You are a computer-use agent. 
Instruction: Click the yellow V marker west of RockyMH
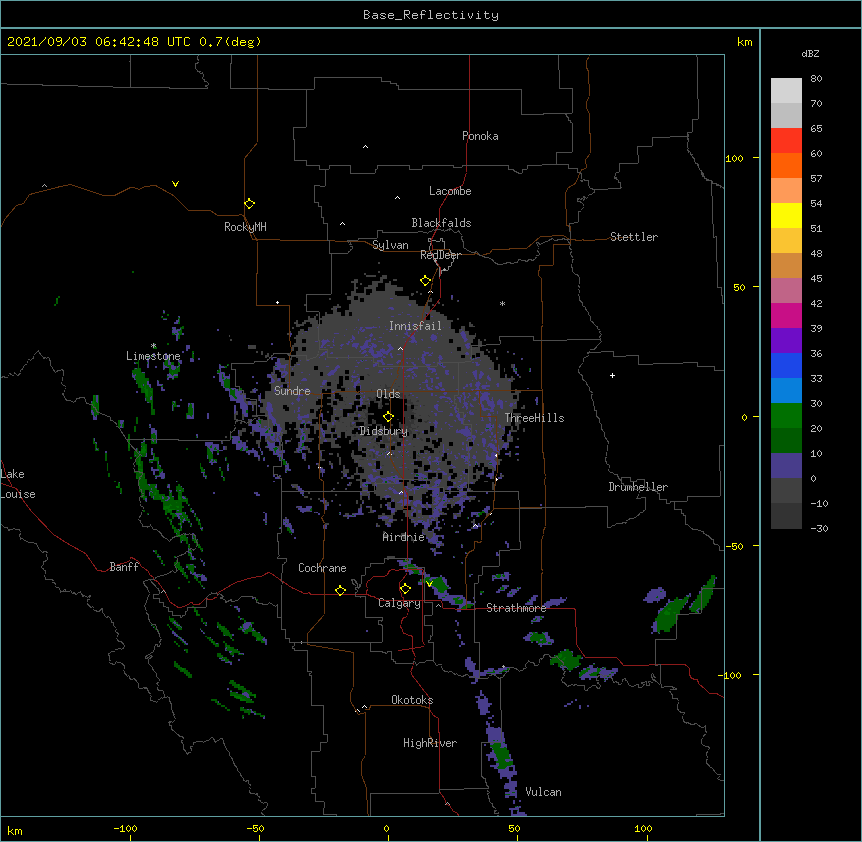pyautogui.click(x=175, y=184)
